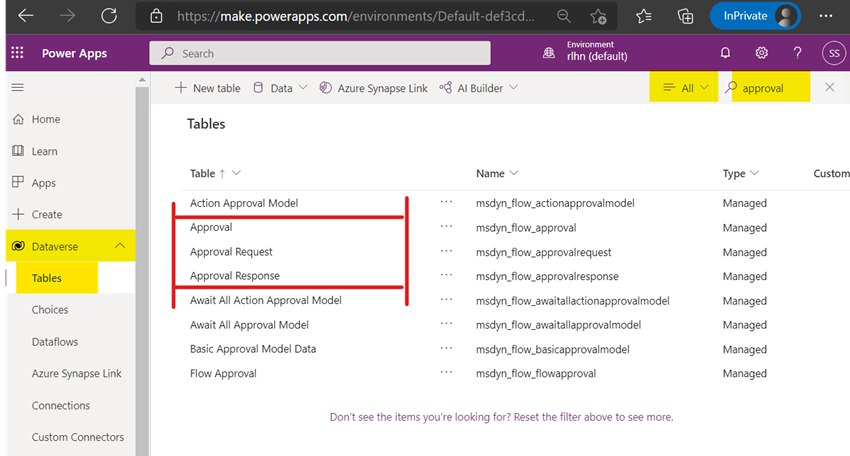Image resolution: width=850 pixels, height=456 pixels.
Task: Open more options for Approval Response row
Action: pos(446,275)
